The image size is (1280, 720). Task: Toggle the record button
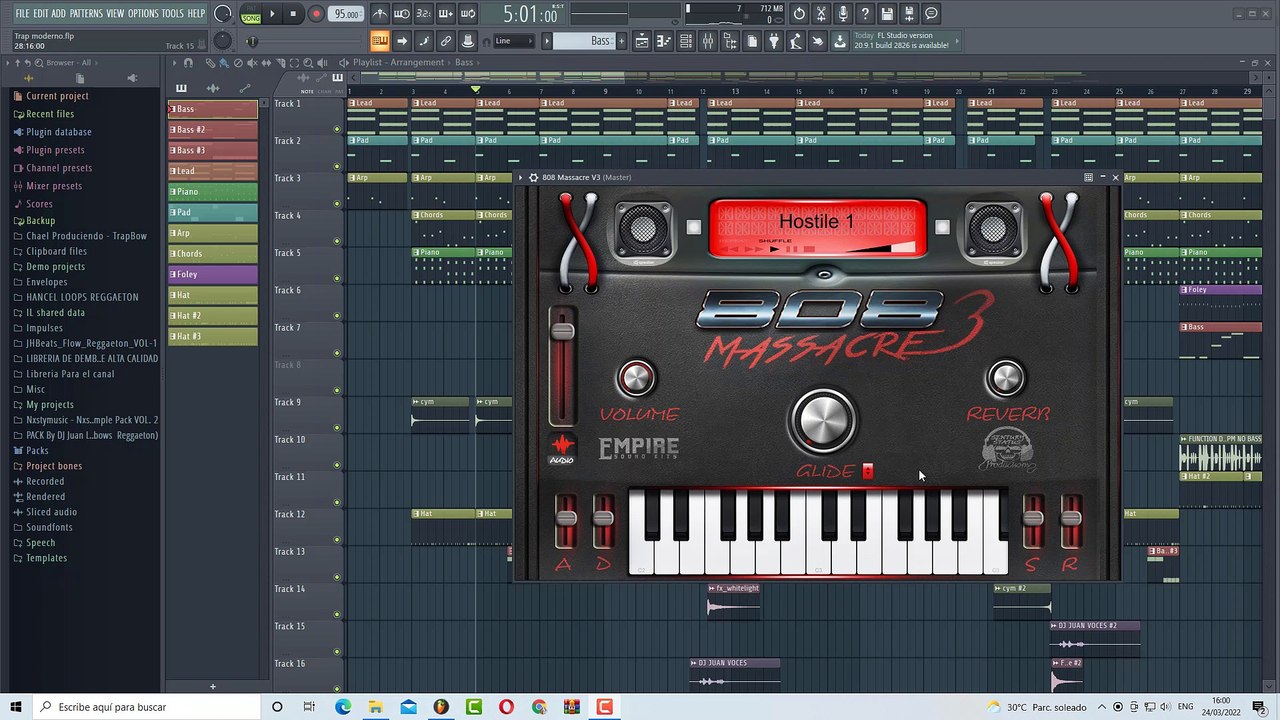click(x=316, y=14)
